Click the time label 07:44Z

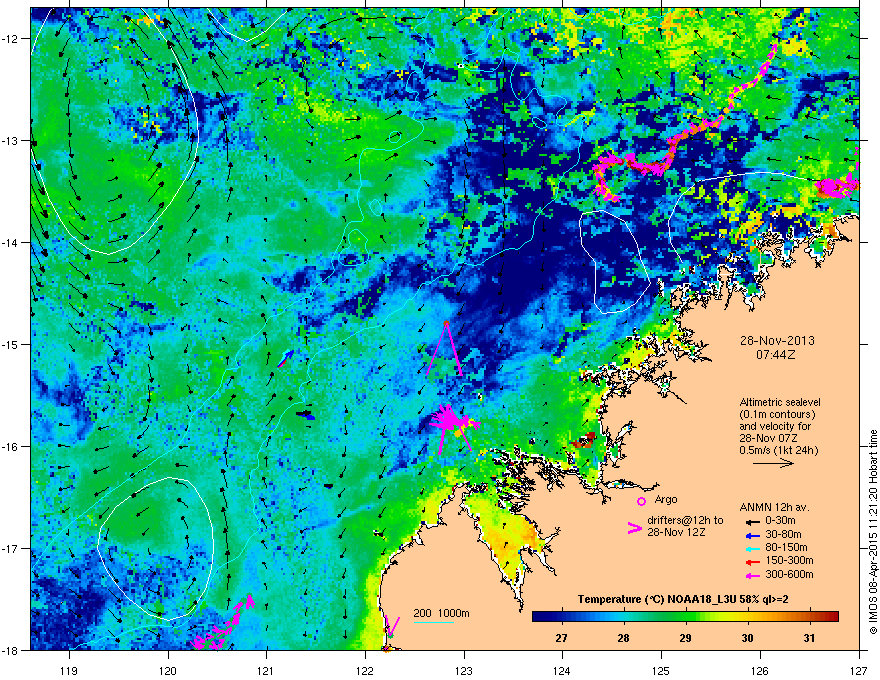(776, 355)
